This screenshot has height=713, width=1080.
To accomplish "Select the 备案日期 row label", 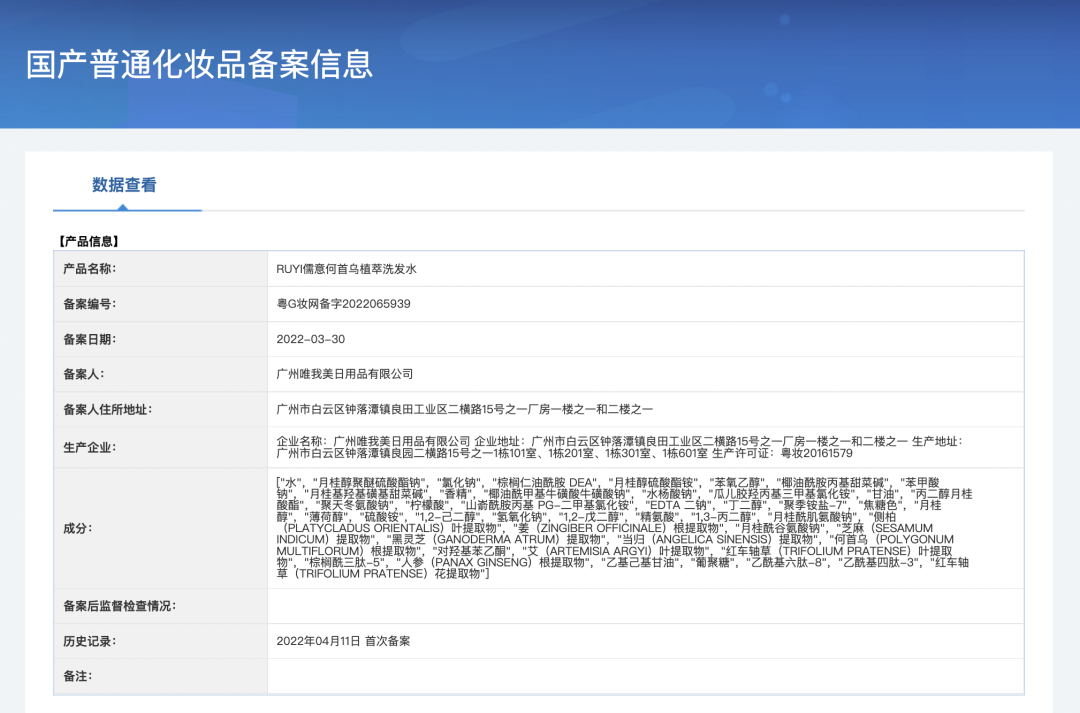I will (90, 339).
